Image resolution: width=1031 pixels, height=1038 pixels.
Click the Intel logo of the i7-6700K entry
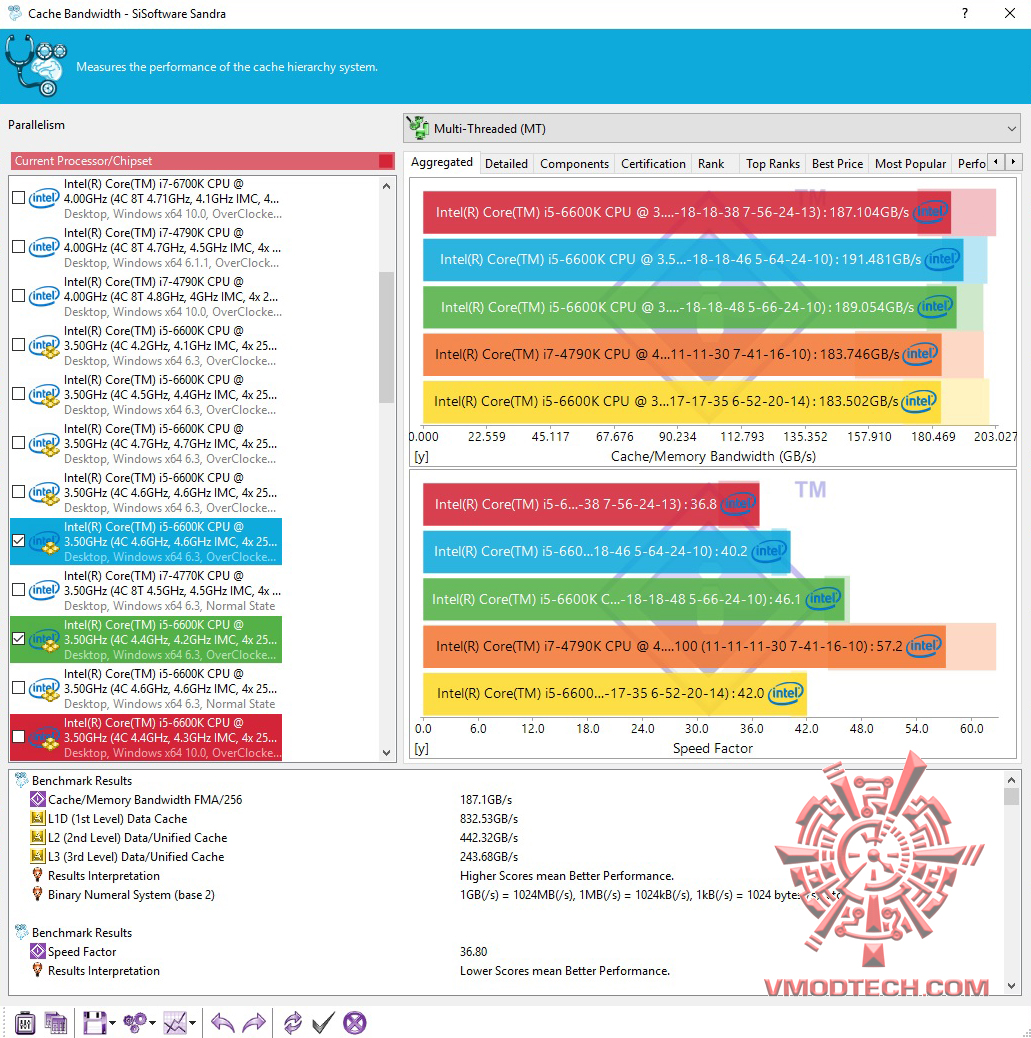pyautogui.click(x=44, y=198)
